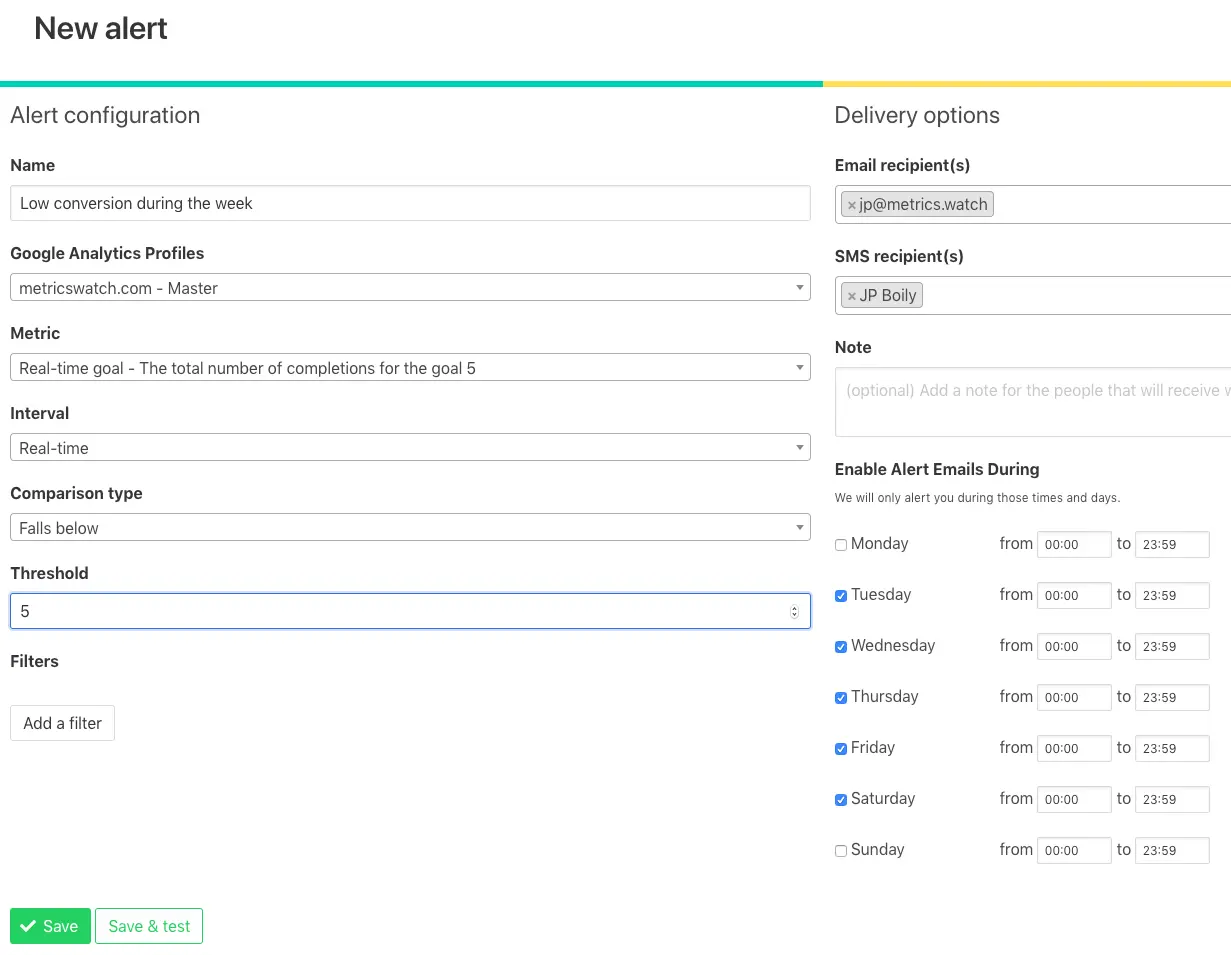Enable alerts on Monday checkbox

coord(841,545)
